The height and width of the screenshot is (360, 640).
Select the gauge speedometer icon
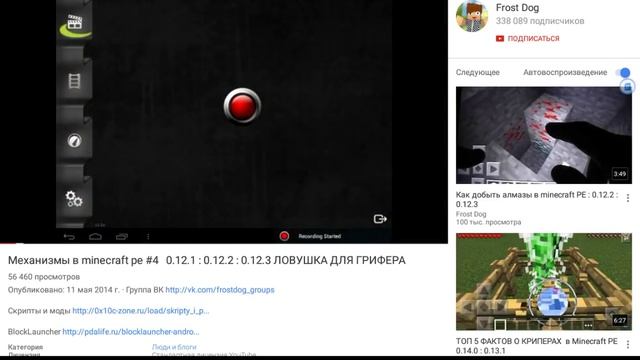point(74,141)
